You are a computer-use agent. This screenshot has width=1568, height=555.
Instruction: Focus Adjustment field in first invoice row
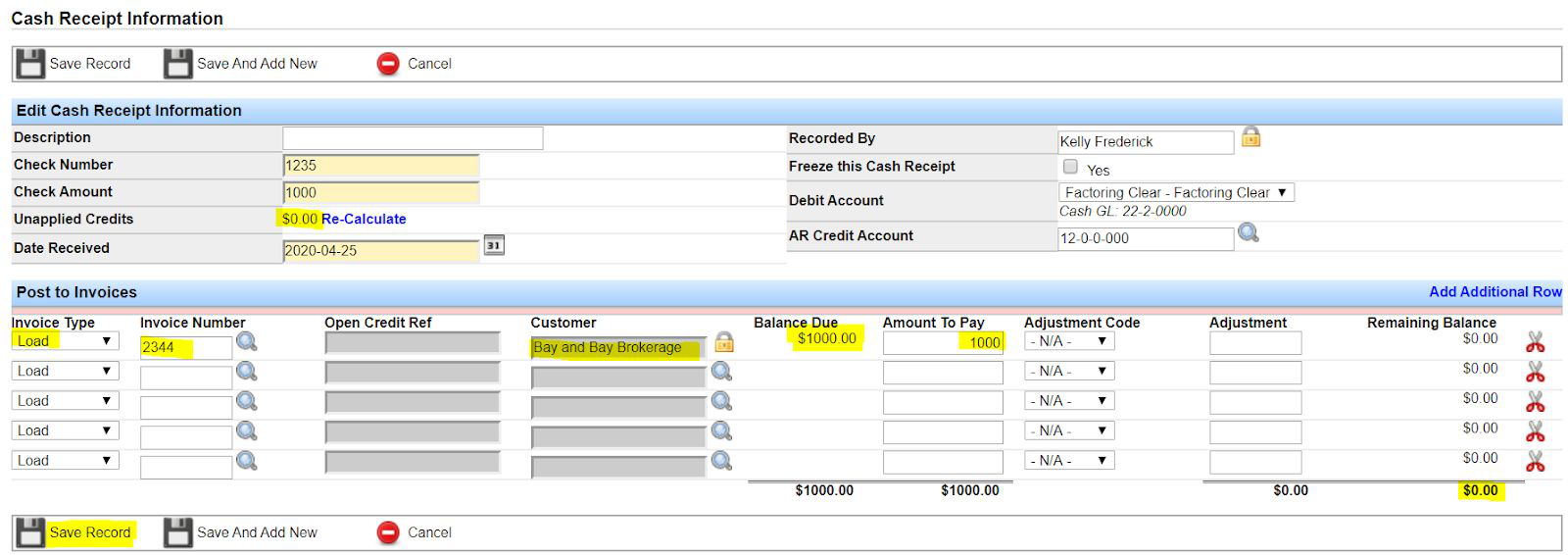[x=1255, y=342]
